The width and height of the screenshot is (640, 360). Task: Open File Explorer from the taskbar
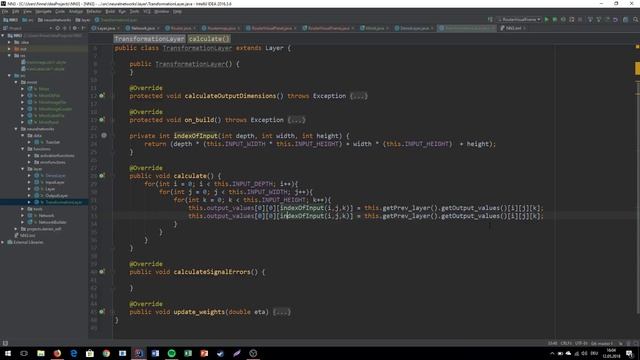(x=41, y=353)
